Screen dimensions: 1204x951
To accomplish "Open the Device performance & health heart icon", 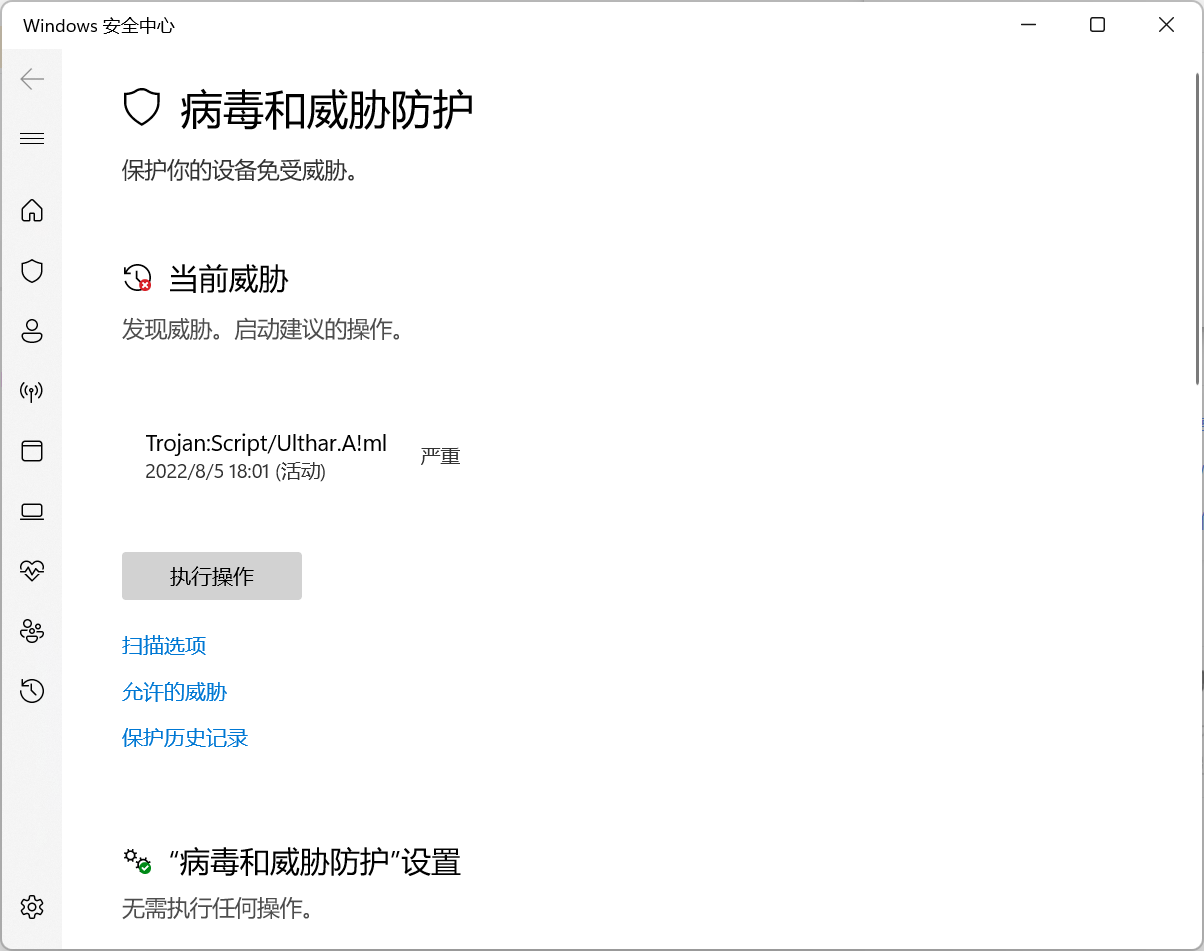I will 32,571.
